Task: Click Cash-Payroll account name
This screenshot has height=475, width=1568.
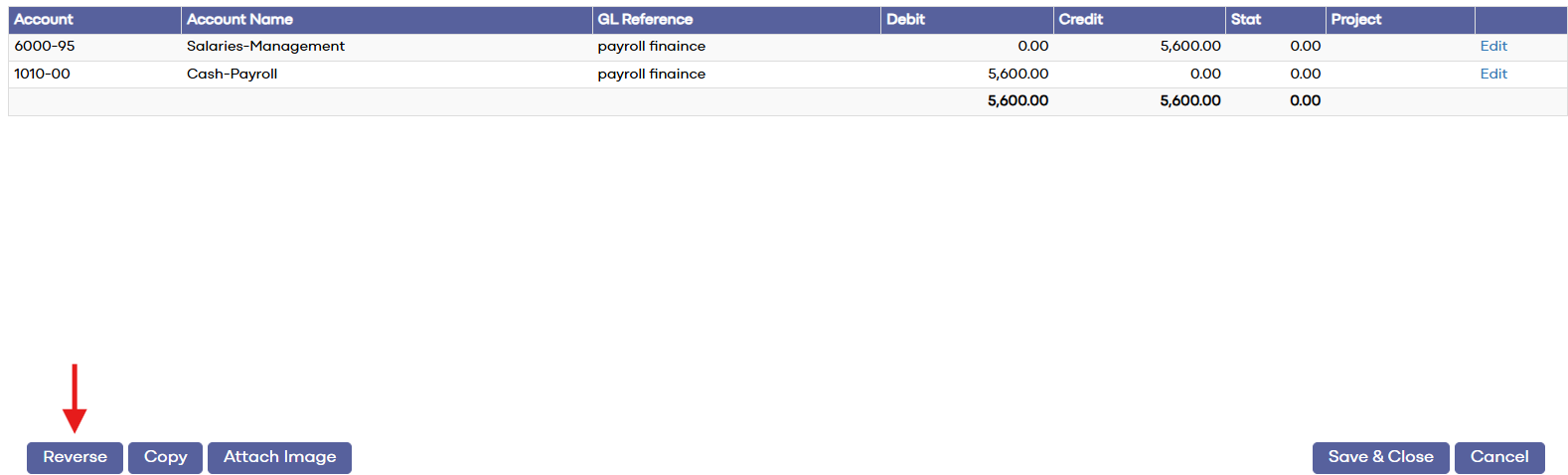Action: 232,75
